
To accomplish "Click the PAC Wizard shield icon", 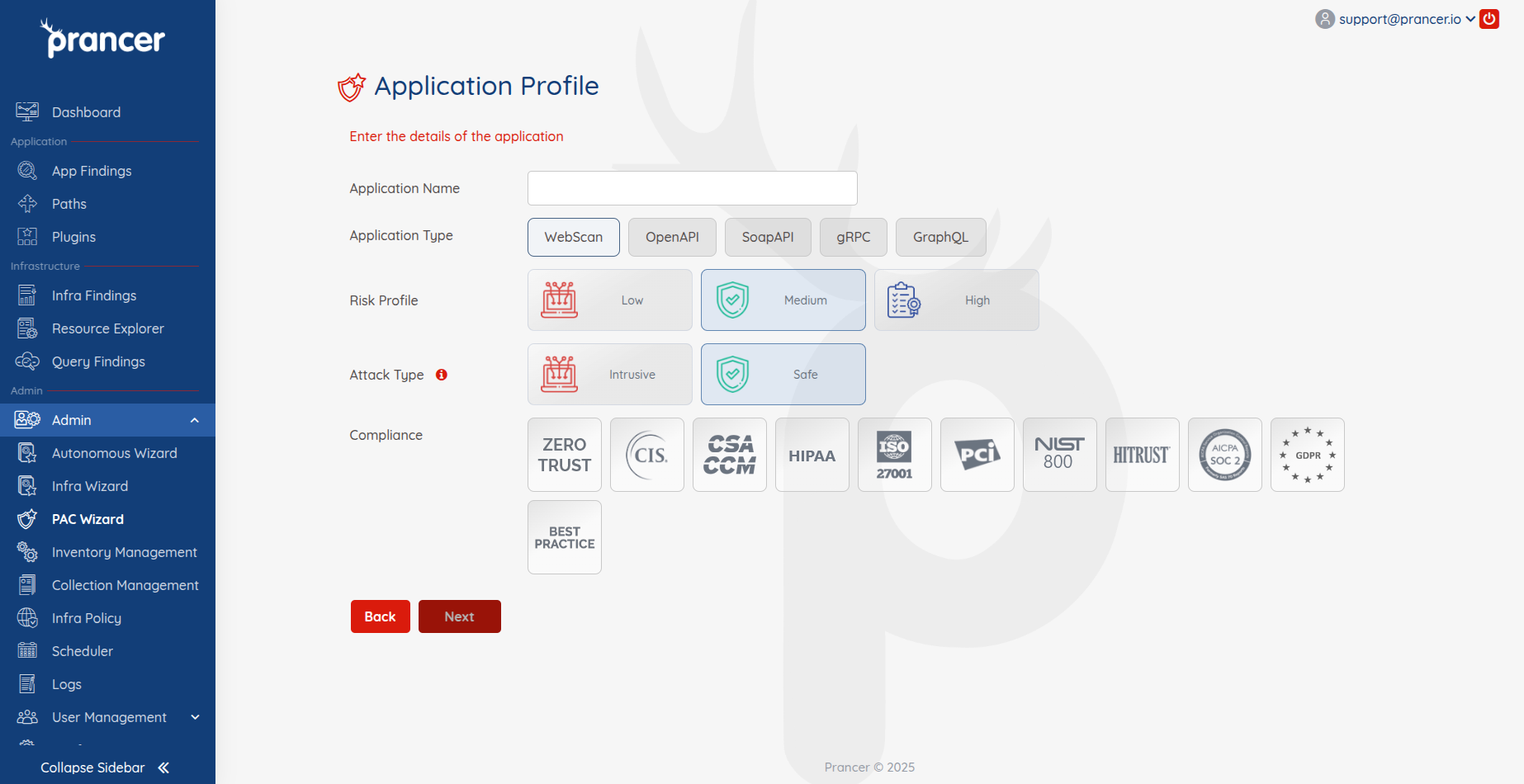I will 27,519.
